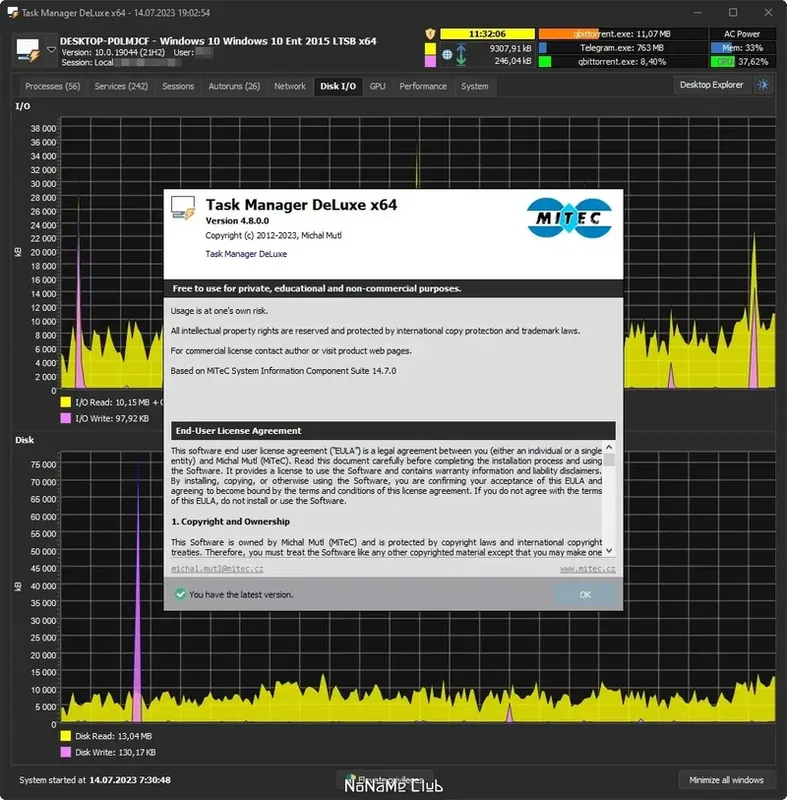Click the app icon in the About dialog
Image resolution: width=787 pixels, height=800 pixels.
tap(183, 208)
